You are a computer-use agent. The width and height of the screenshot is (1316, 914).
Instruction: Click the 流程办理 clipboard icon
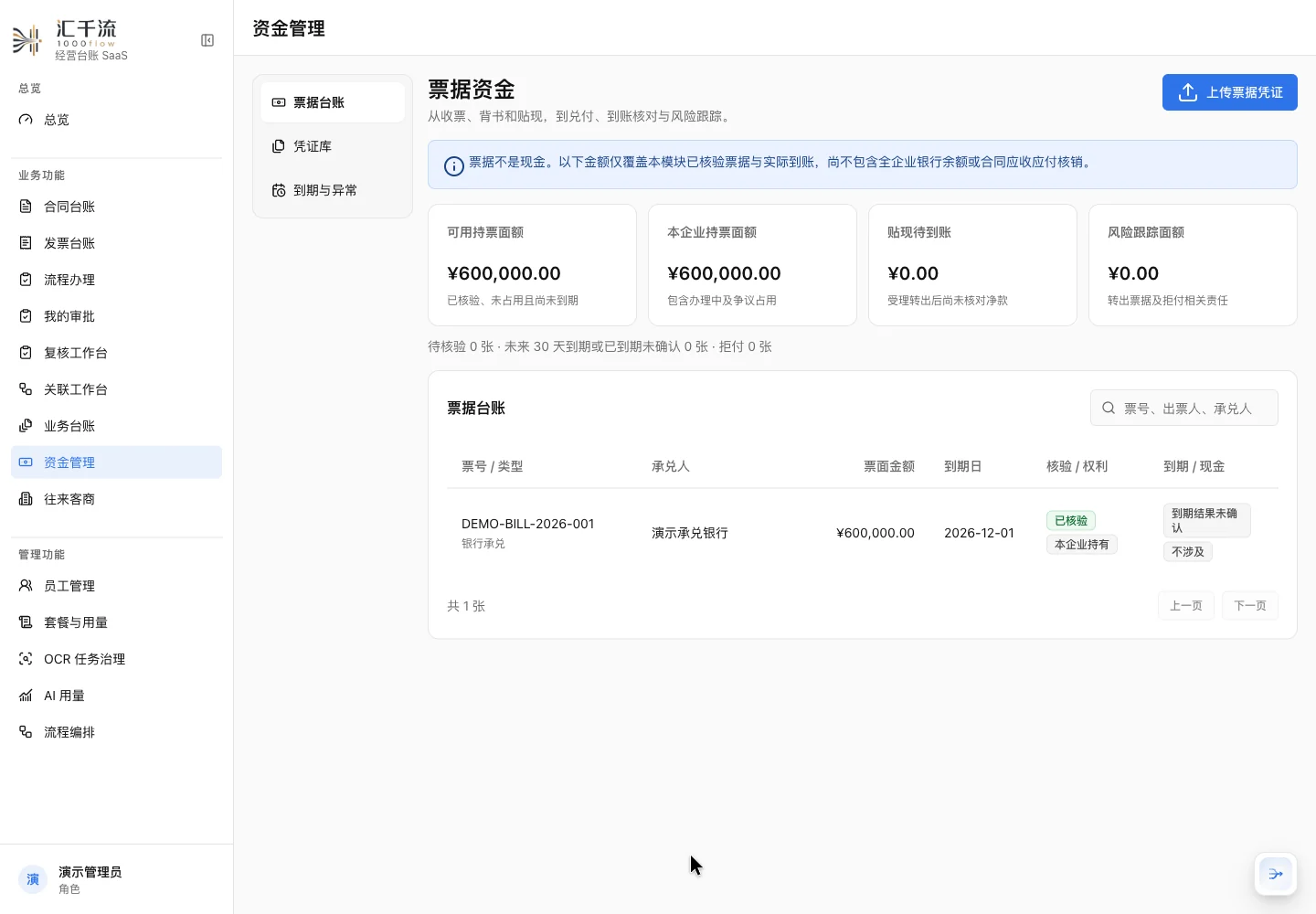coord(26,280)
